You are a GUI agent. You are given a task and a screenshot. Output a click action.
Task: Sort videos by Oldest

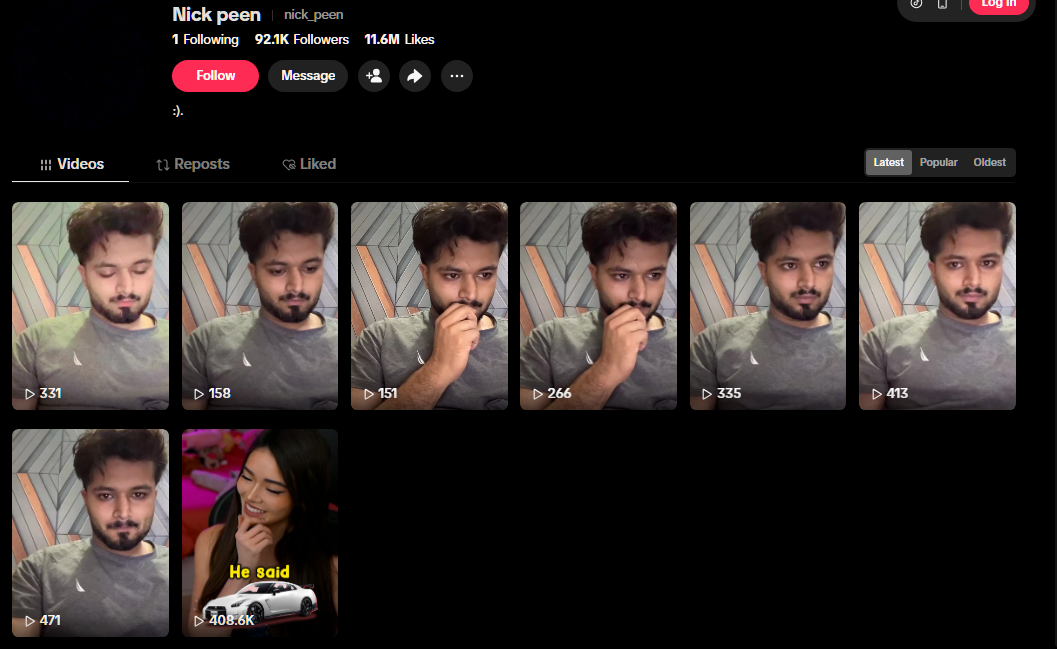coord(989,162)
